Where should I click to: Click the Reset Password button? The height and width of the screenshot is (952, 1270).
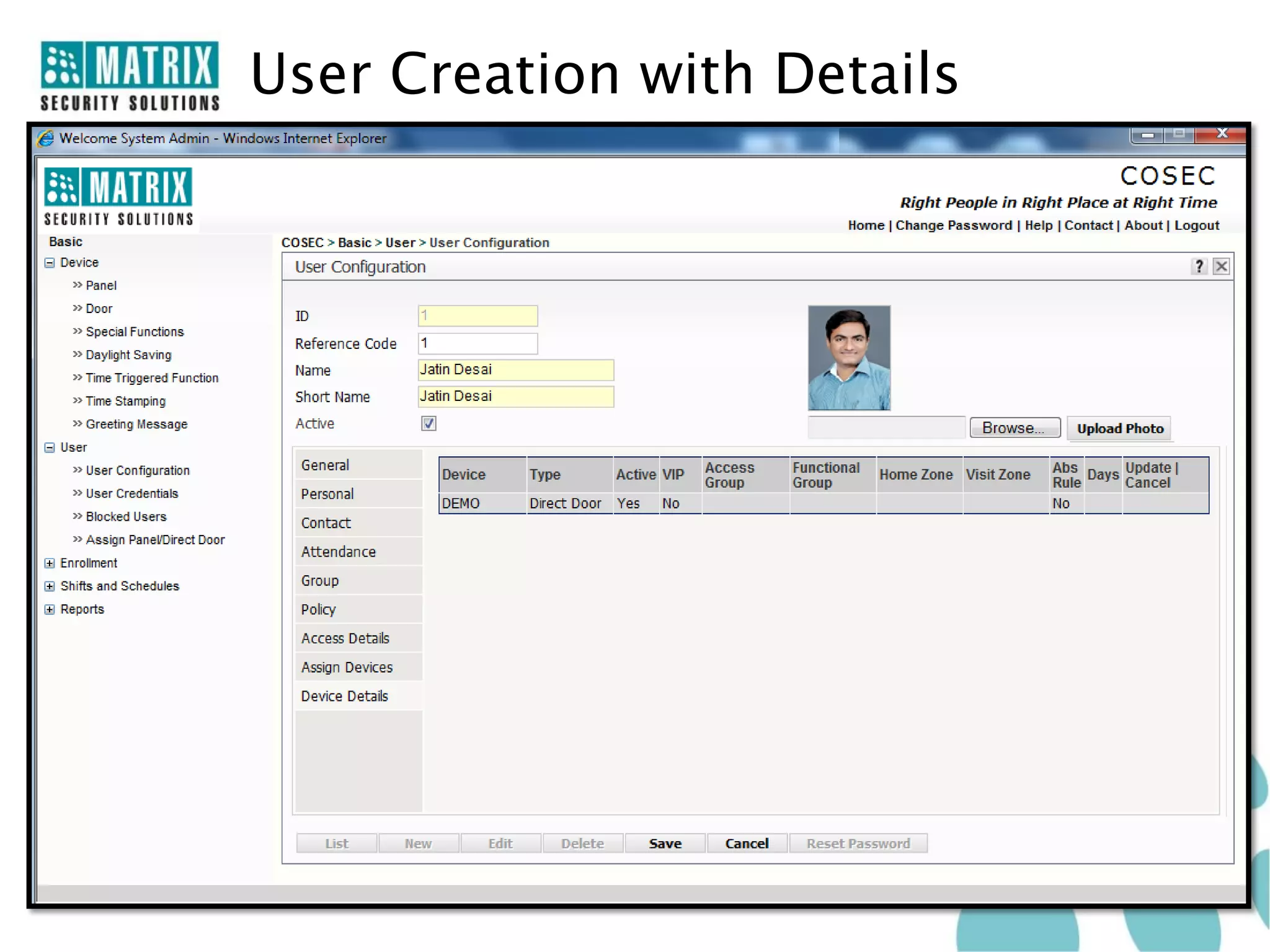[x=858, y=844]
